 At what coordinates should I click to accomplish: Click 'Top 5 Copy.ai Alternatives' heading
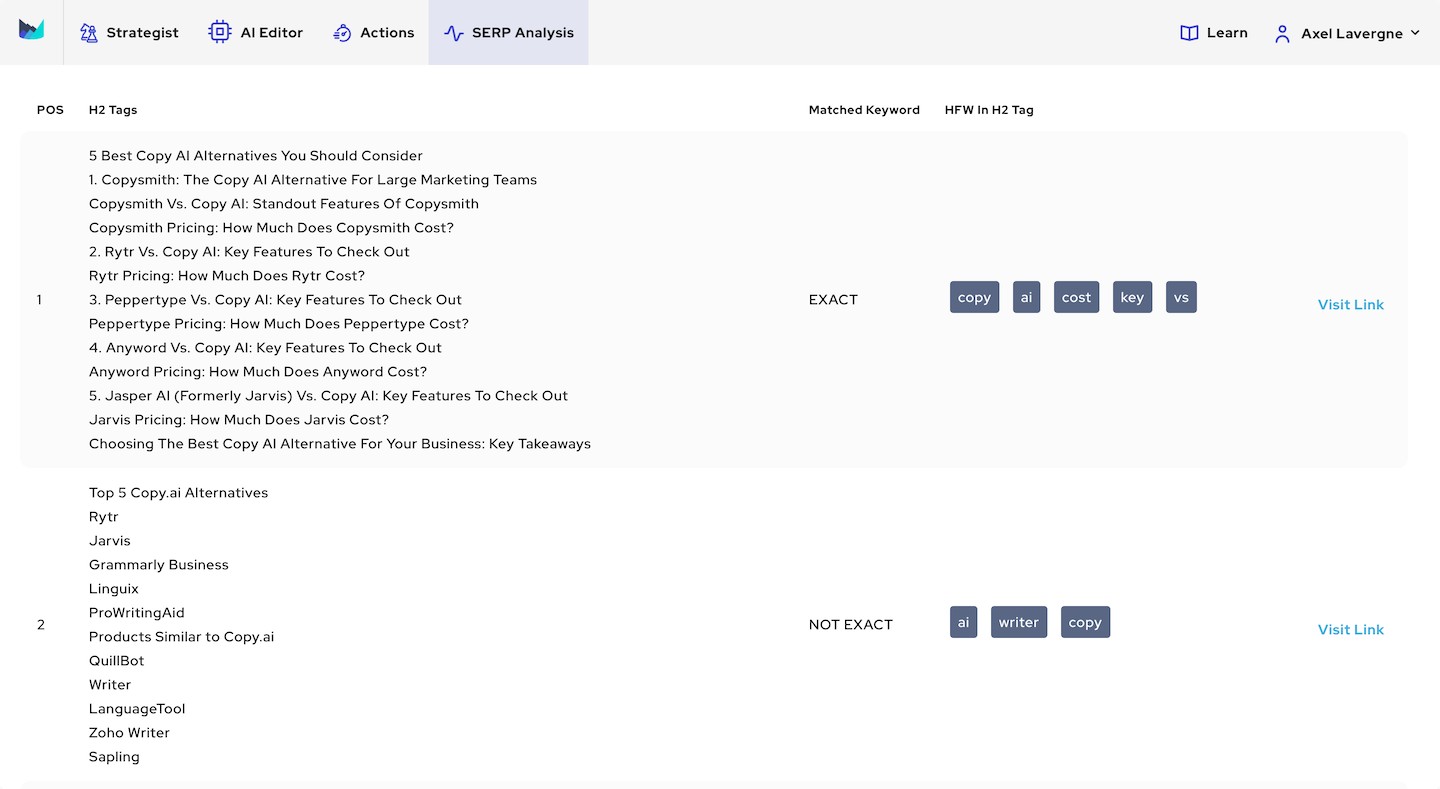[x=179, y=493]
